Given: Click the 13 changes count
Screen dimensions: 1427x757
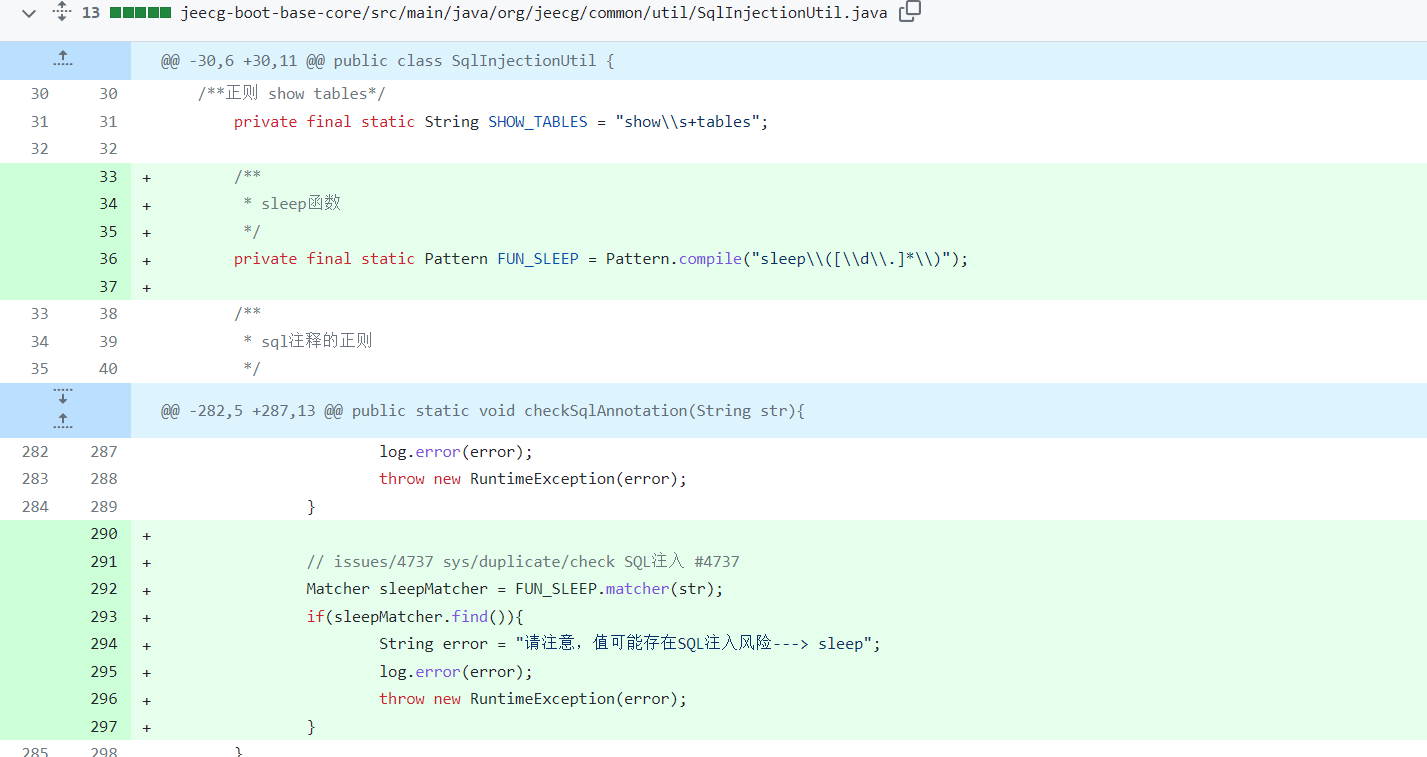Looking at the screenshot, I should point(91,13).
